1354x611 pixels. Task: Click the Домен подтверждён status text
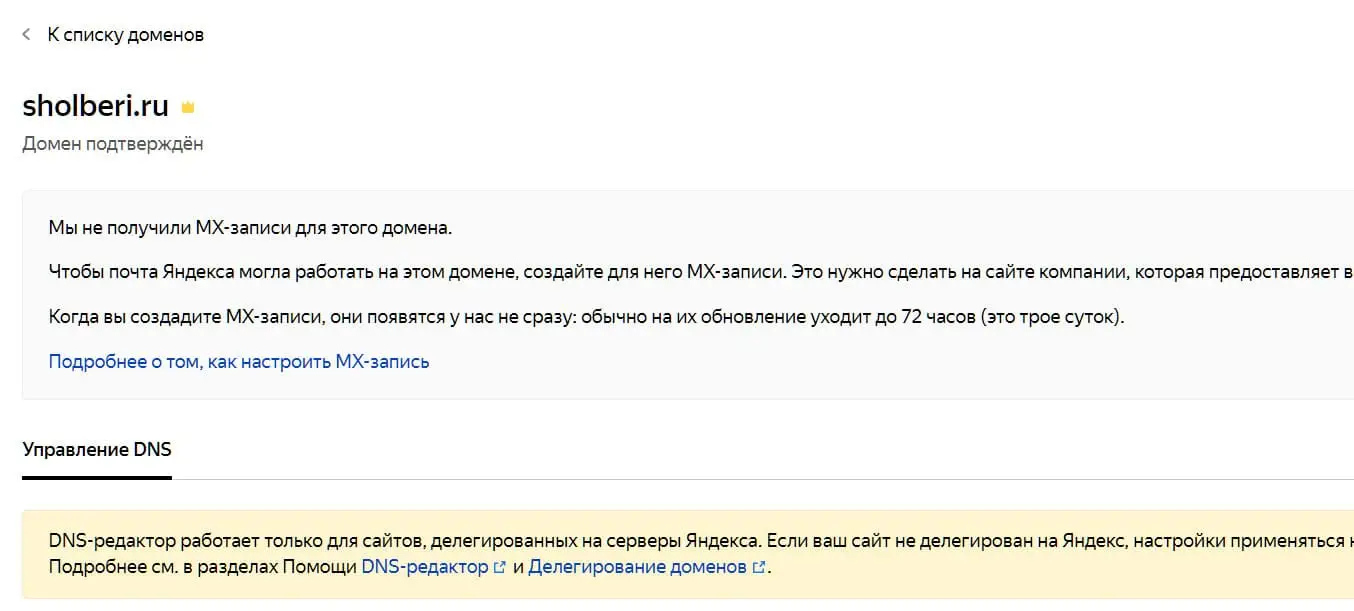[113, 144]
